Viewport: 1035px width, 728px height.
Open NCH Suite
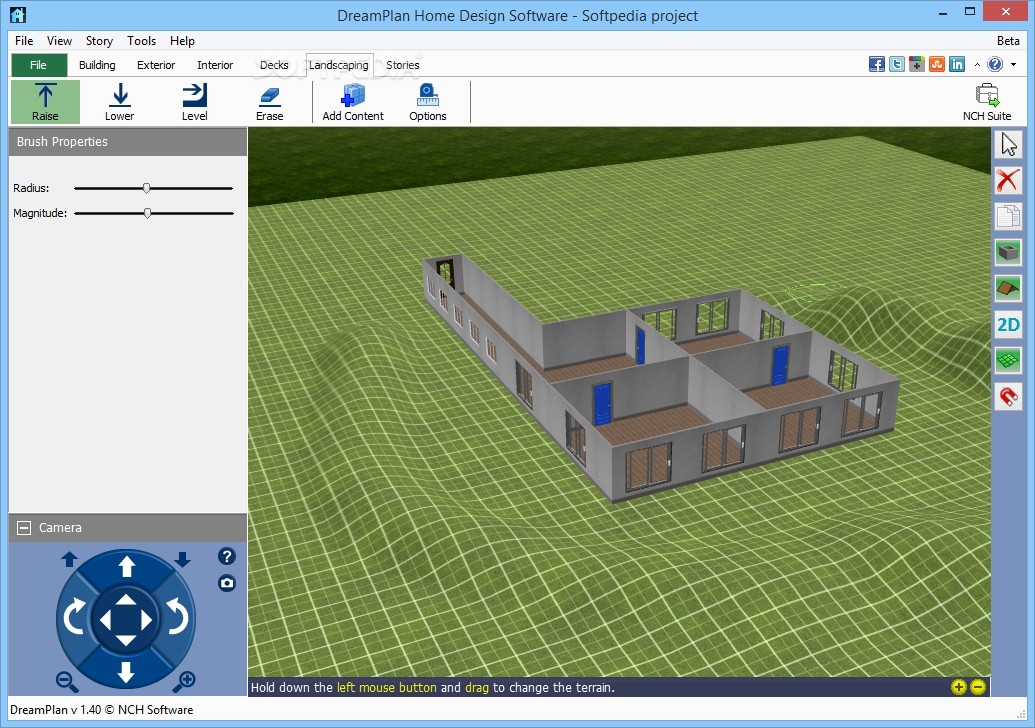click(x=987, y=102)
